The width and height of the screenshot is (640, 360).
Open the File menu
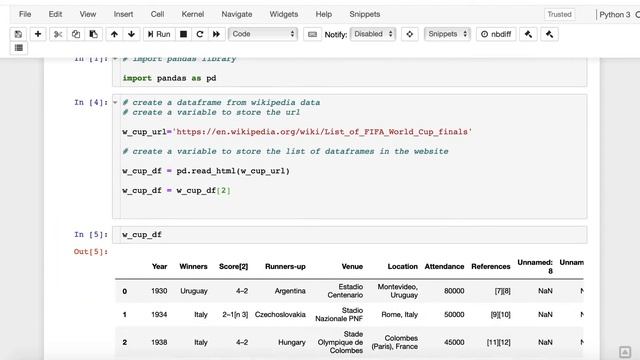(25, 14)
